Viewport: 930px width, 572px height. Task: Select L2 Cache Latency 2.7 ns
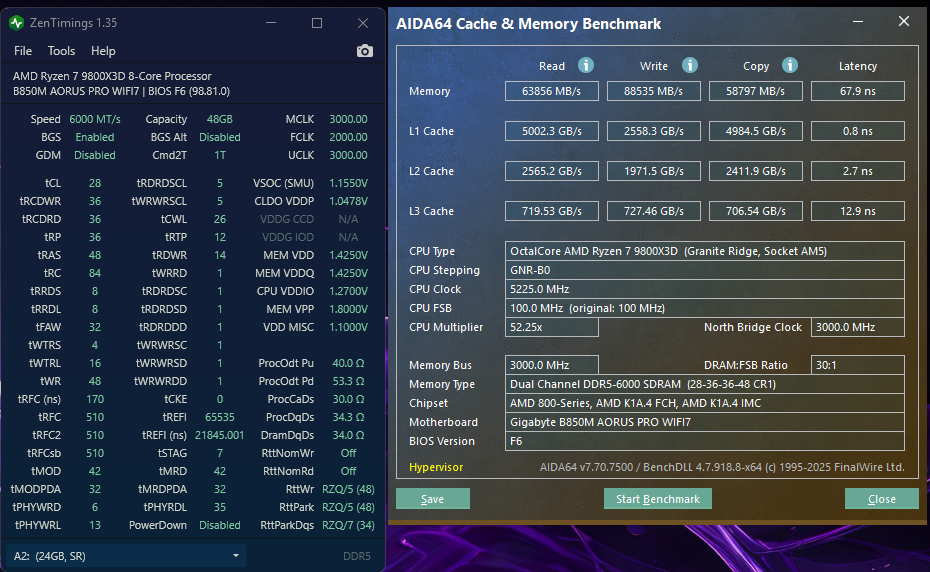[x=858, y=171]
